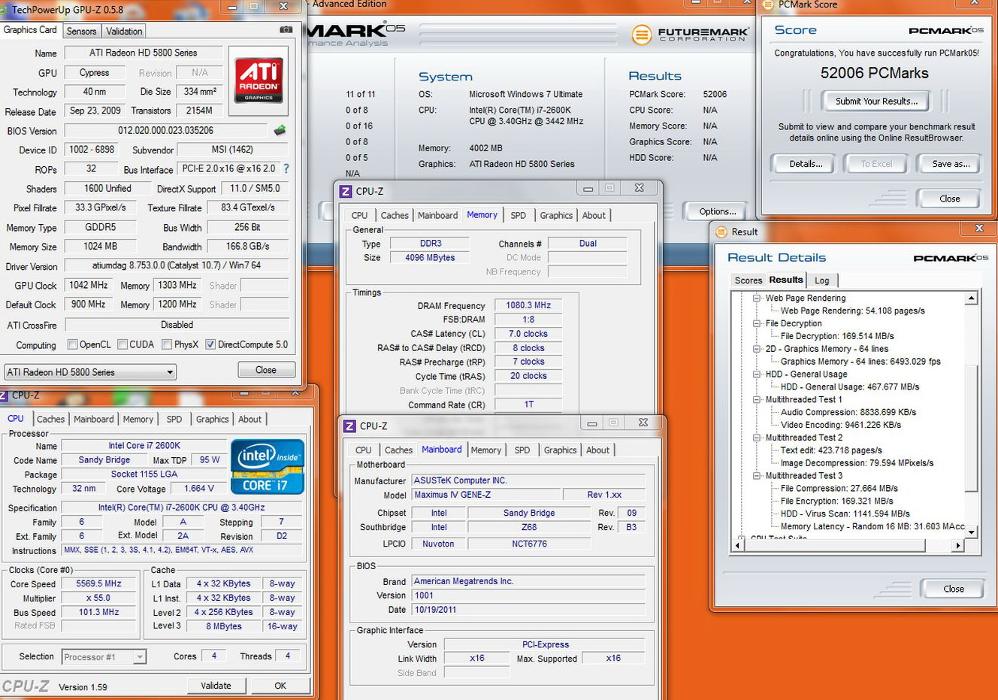Click Close button in GPU-Z window
The height and width of the screenshot is (700, 998).
tap(266, 370)
